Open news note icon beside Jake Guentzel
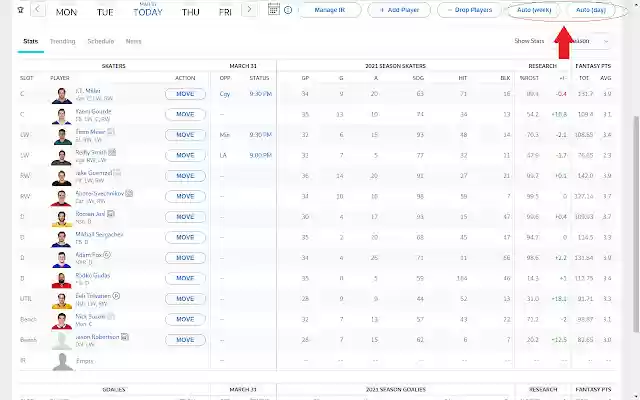This screenshot has height=400, width=640. coord(117,173)
